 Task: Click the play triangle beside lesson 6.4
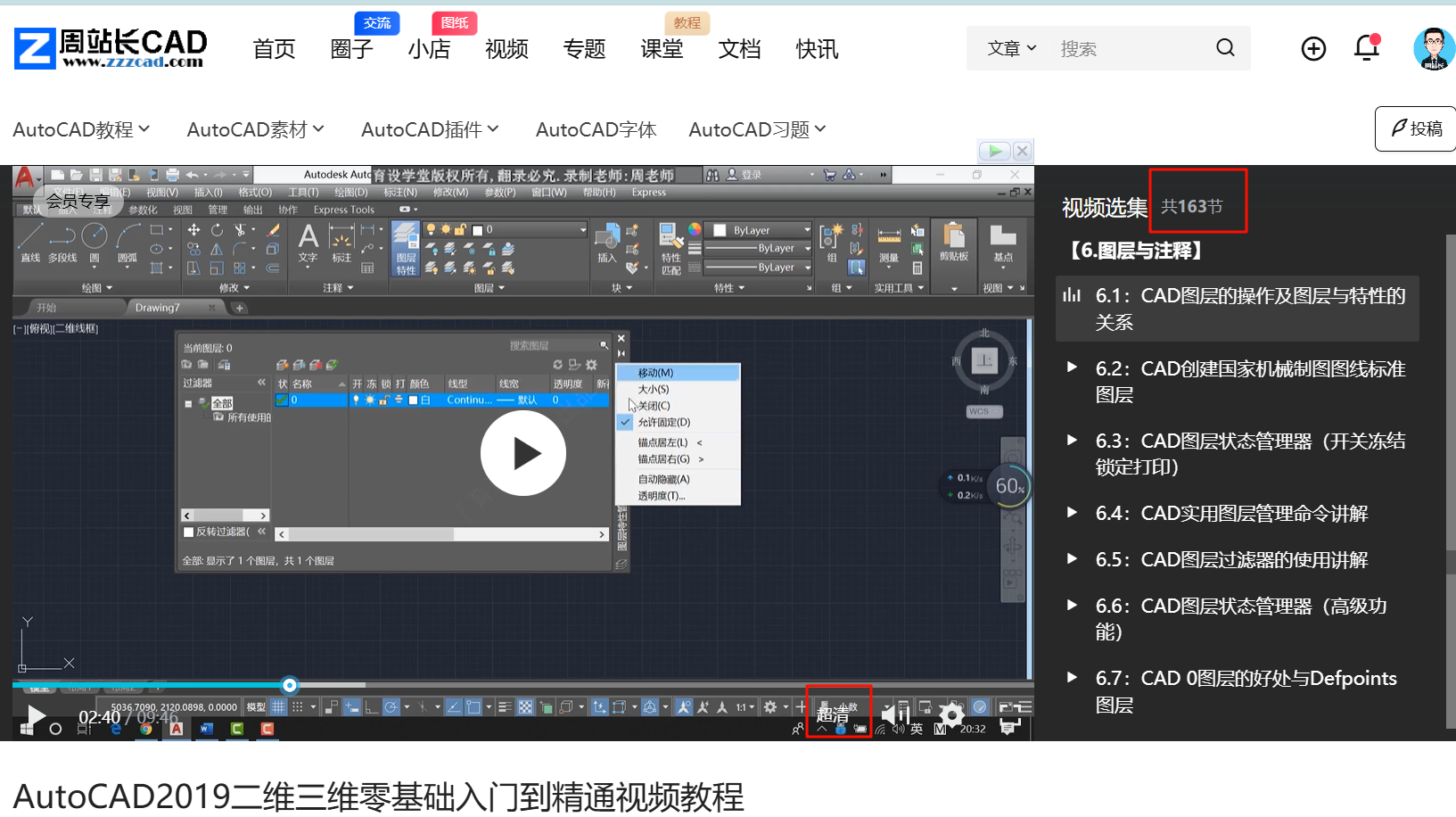coord(1072,512)
